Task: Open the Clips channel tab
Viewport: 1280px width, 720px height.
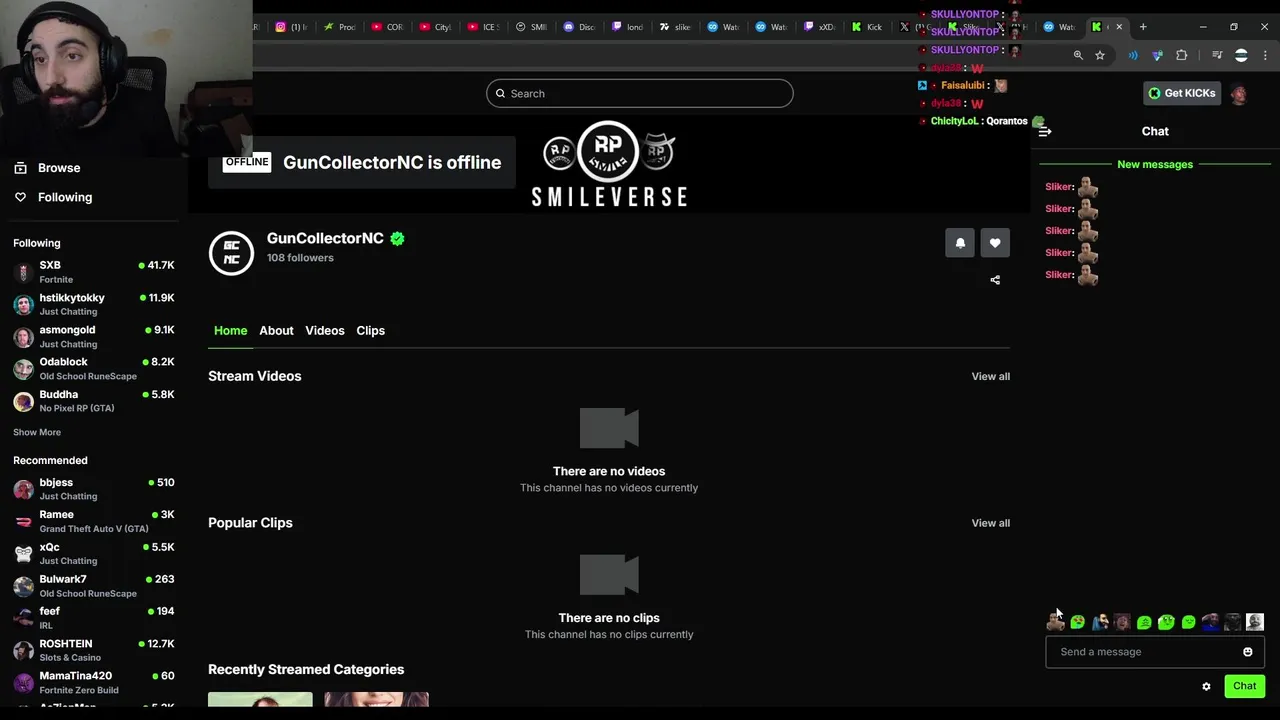Action: [370, 331]
